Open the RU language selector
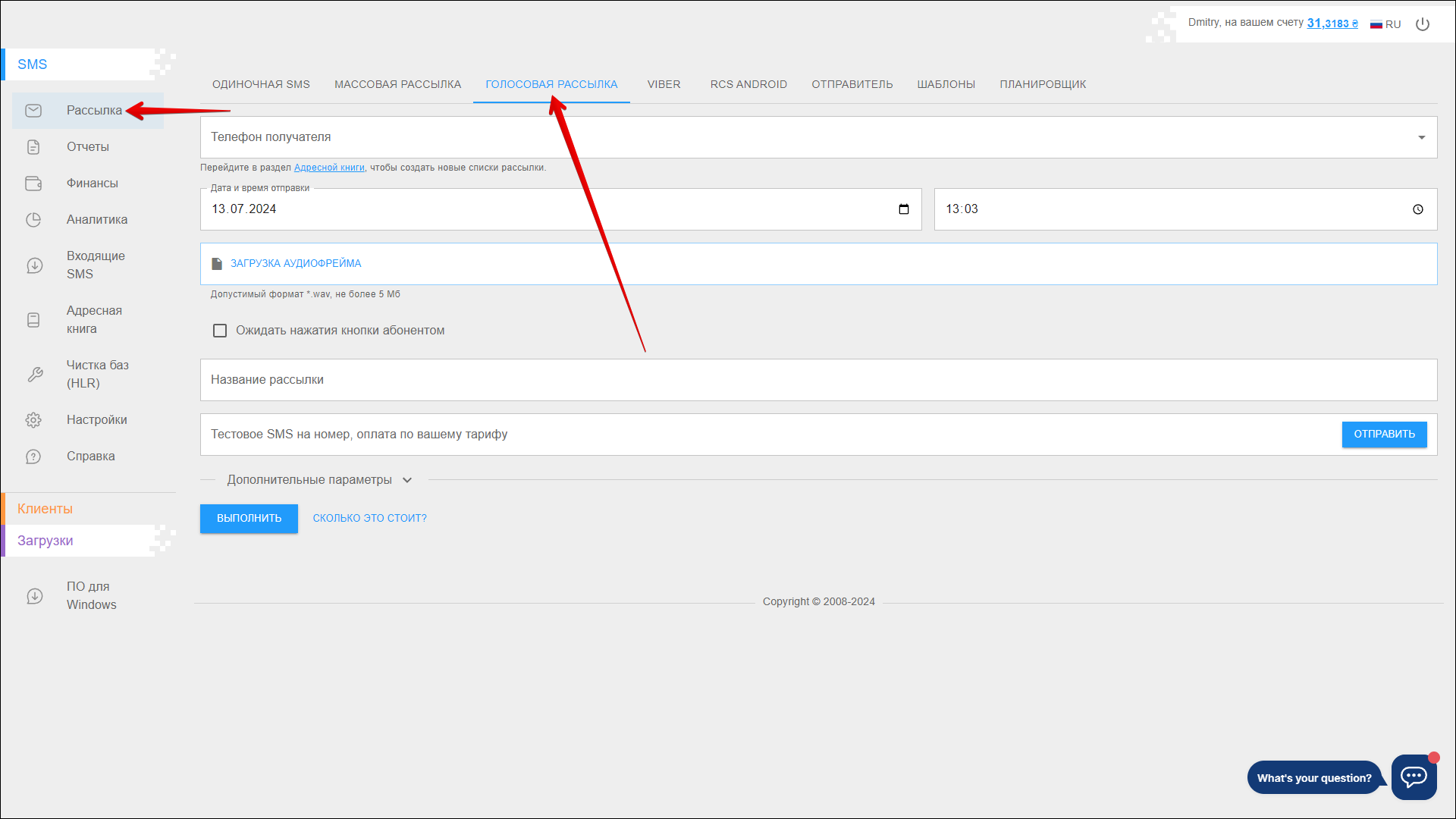Image resolution: width=1456 pixels, height=819 pixels. (x=1385, y=24)
